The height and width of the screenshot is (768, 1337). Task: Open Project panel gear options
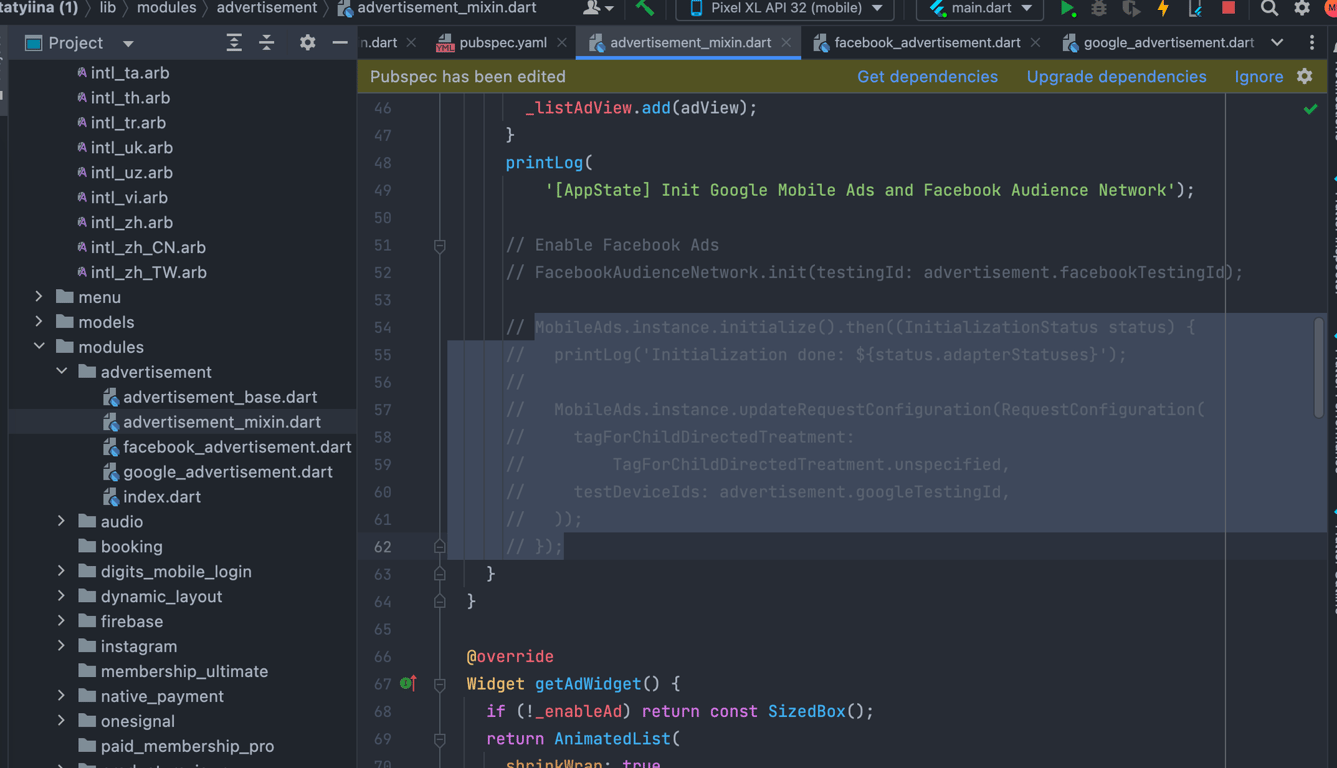coord(307,43)
